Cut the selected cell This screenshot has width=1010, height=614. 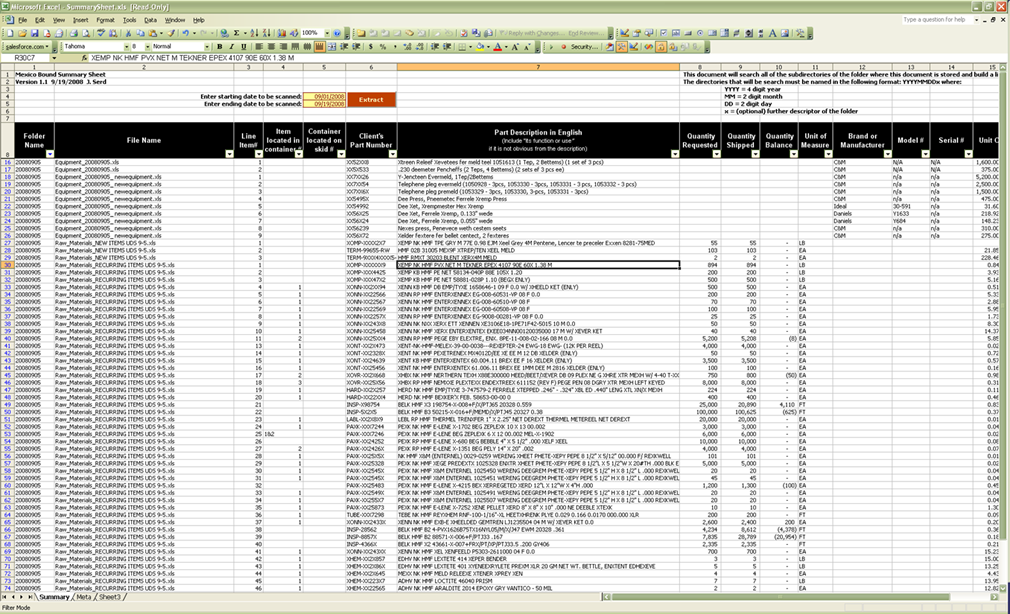[128, 33]
